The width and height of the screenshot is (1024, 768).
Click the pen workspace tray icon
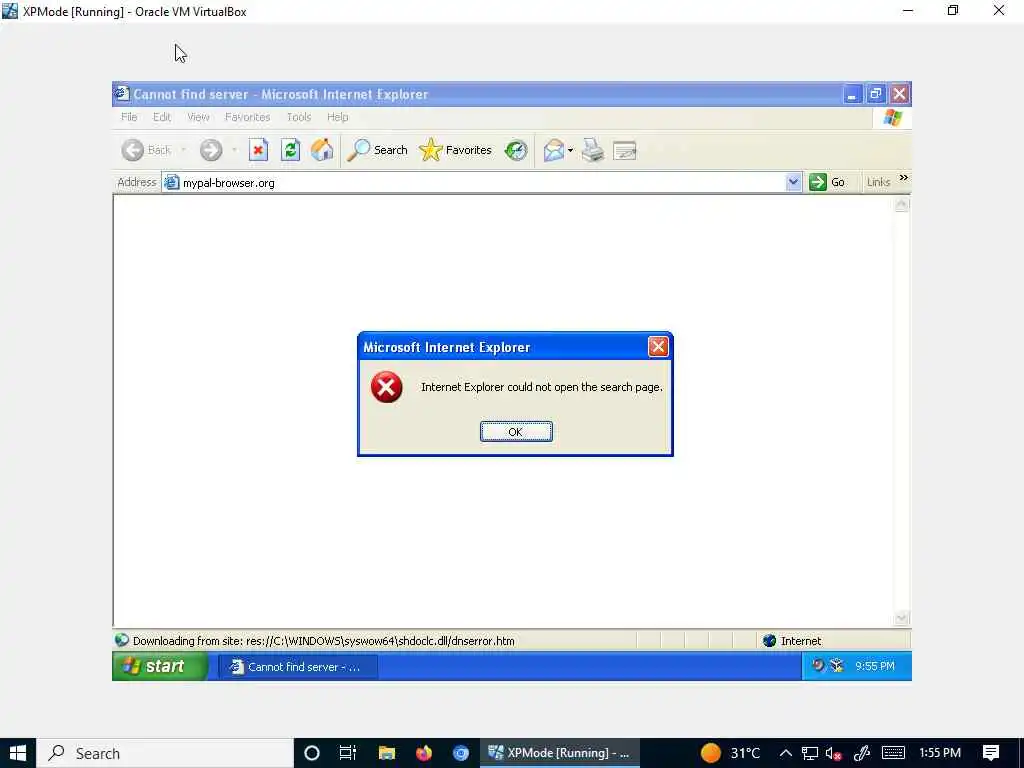point(862,753)
